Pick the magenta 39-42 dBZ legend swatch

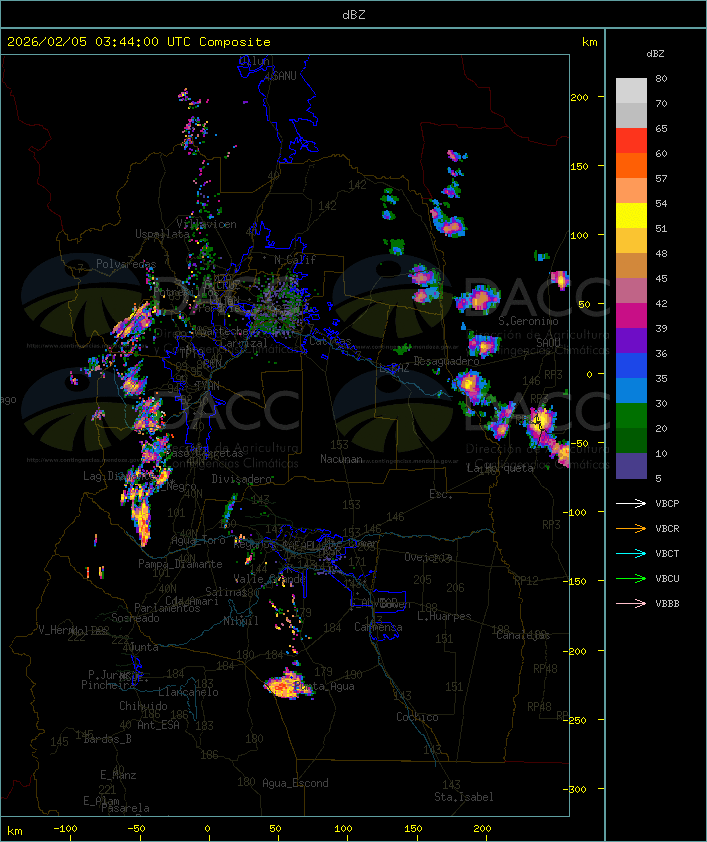click(631, 316)
